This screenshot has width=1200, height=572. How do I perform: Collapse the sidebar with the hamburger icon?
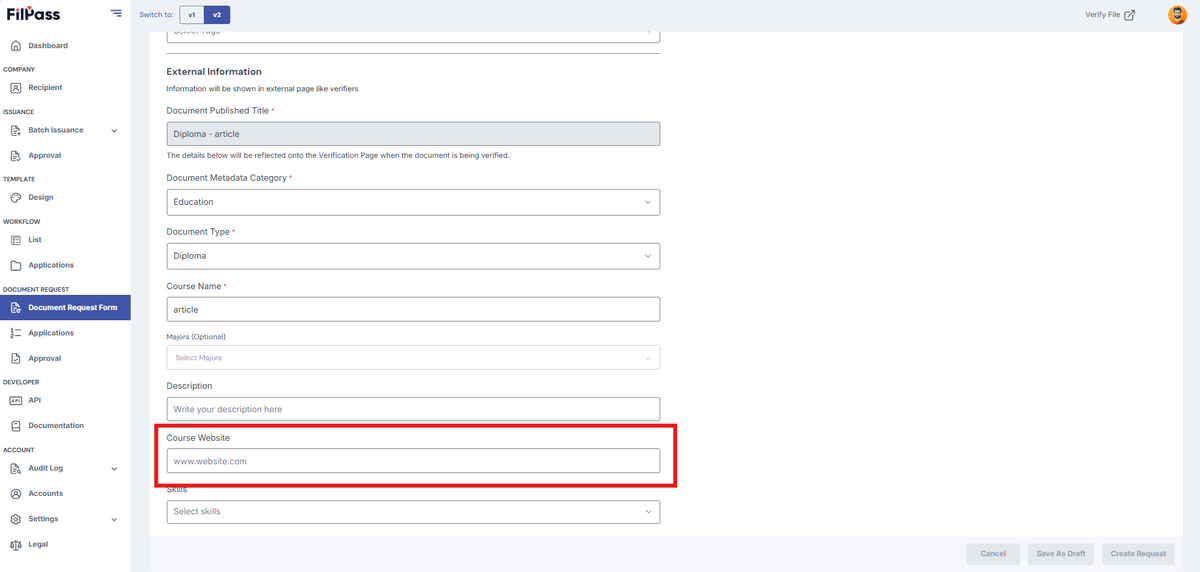click(116, 13)
